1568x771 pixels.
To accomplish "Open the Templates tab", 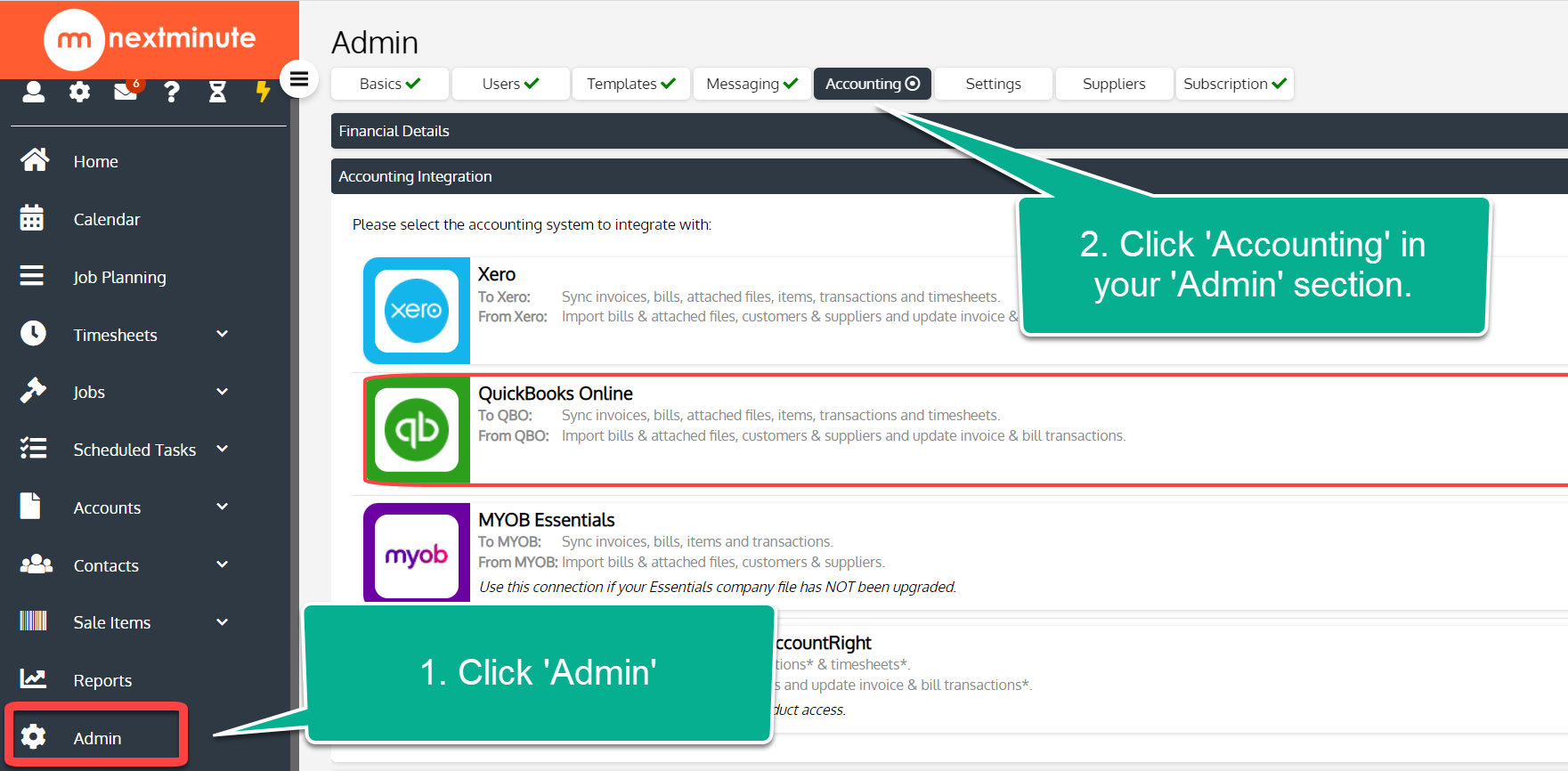I will [631, 84].
